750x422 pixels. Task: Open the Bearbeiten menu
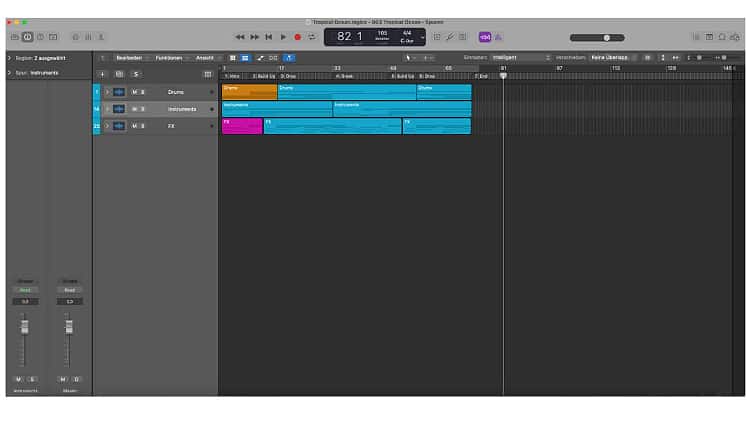coord(130,58)
